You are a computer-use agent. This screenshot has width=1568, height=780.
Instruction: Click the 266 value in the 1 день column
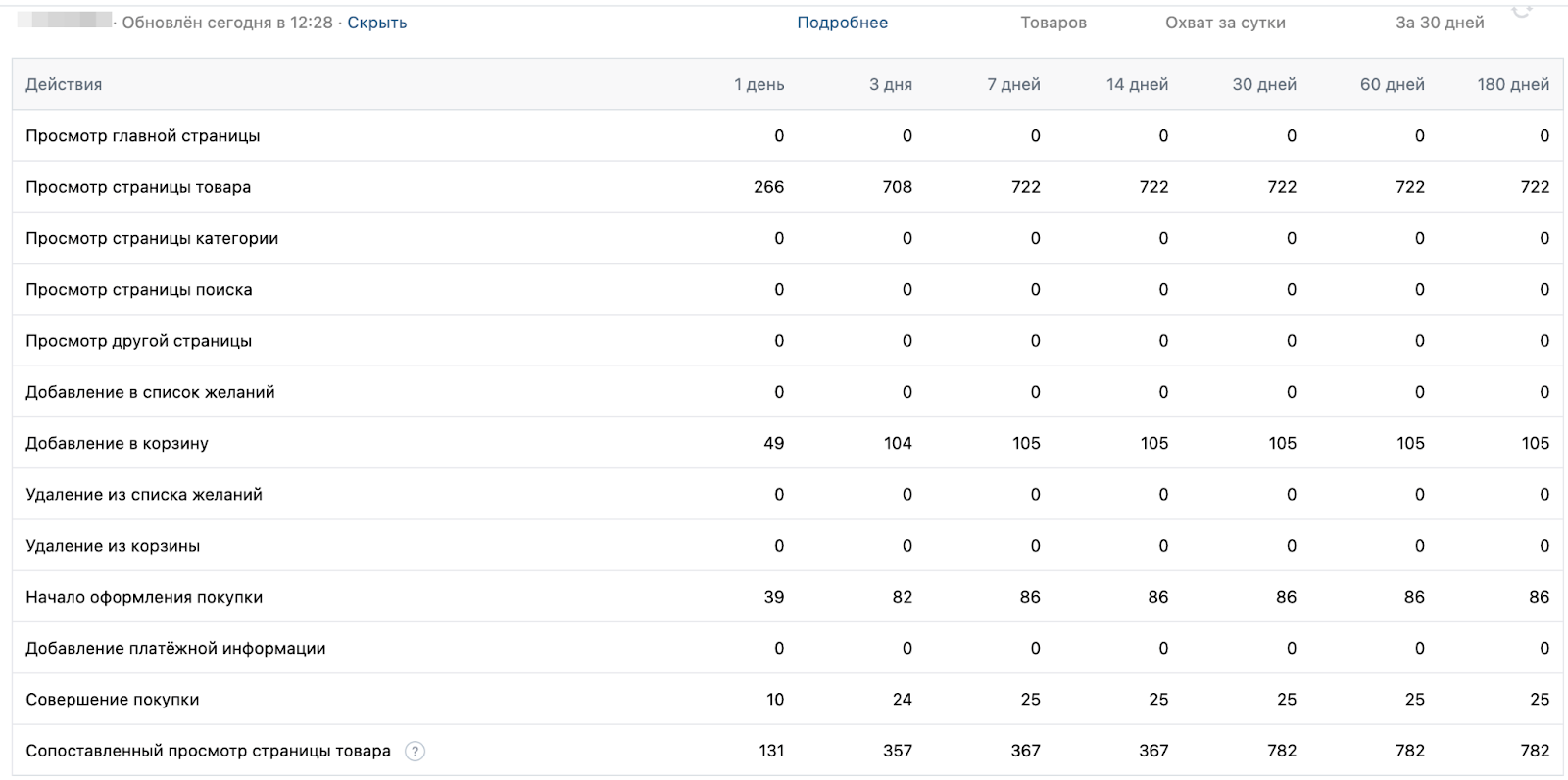(768, 187)
